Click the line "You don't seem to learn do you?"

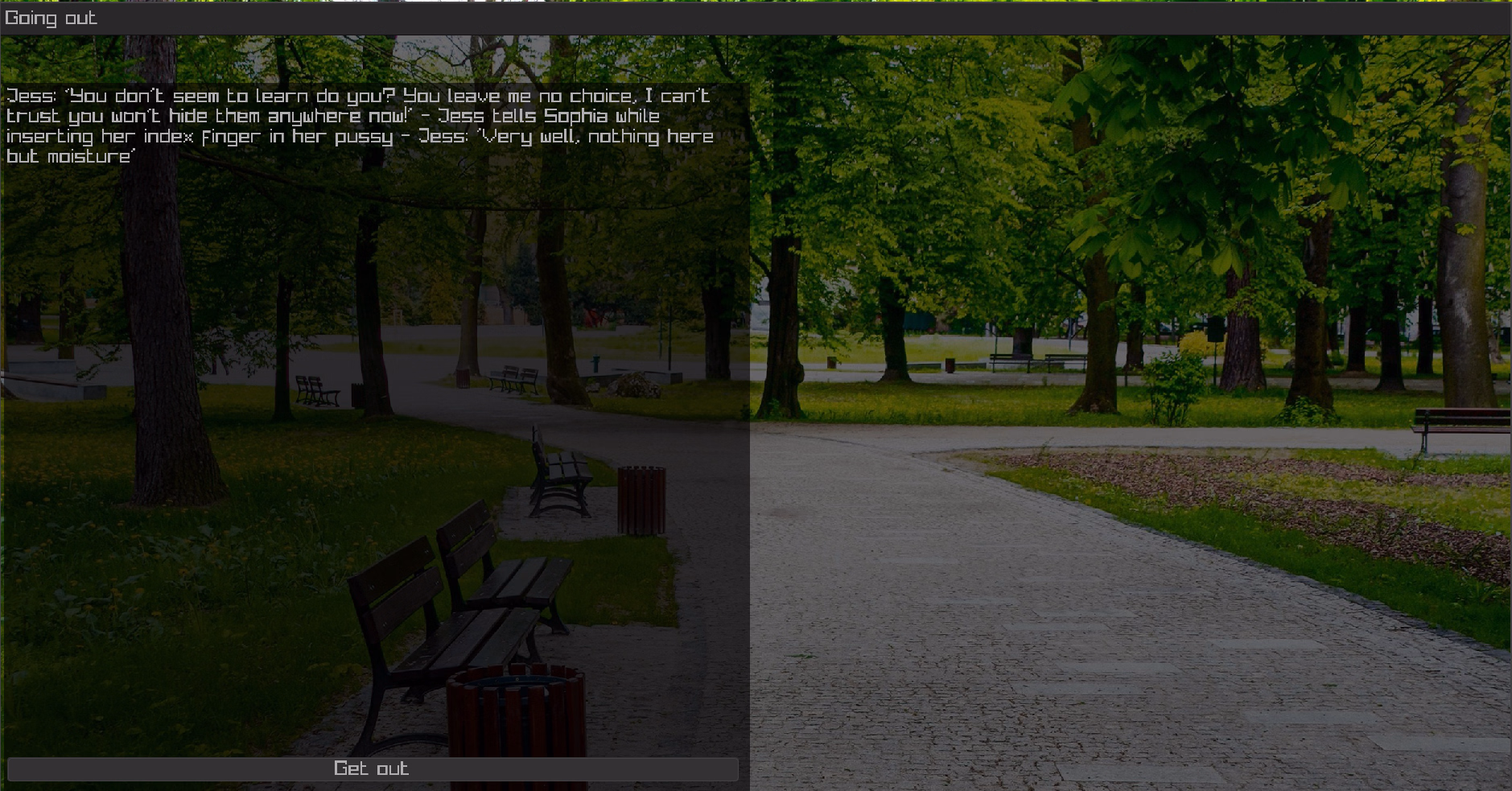pos(229,96)
